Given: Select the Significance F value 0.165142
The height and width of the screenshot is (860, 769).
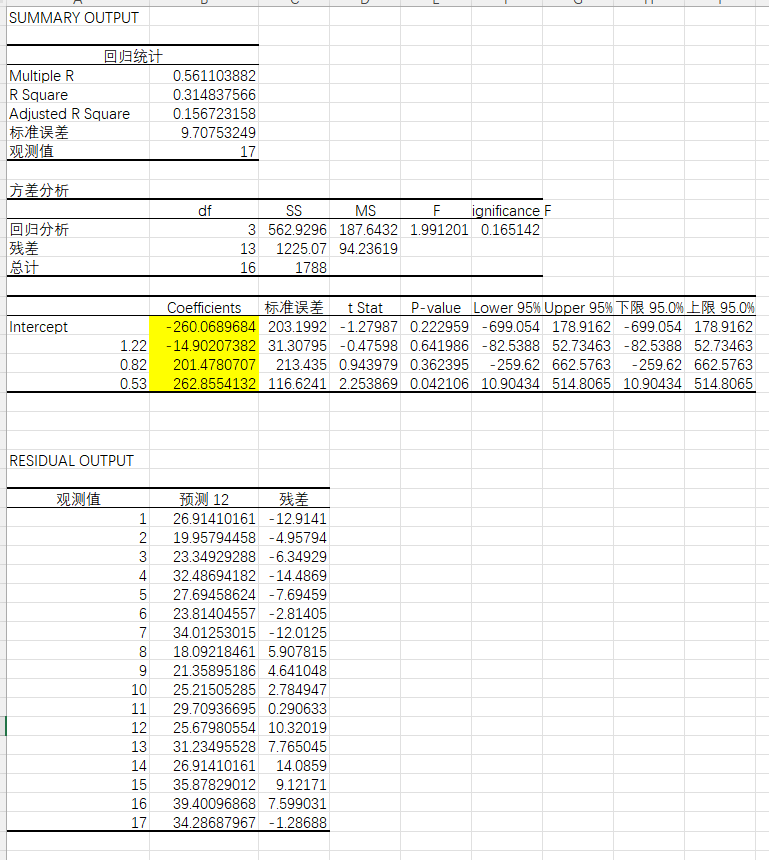Looking at the screenshot, I should [510, 230].
